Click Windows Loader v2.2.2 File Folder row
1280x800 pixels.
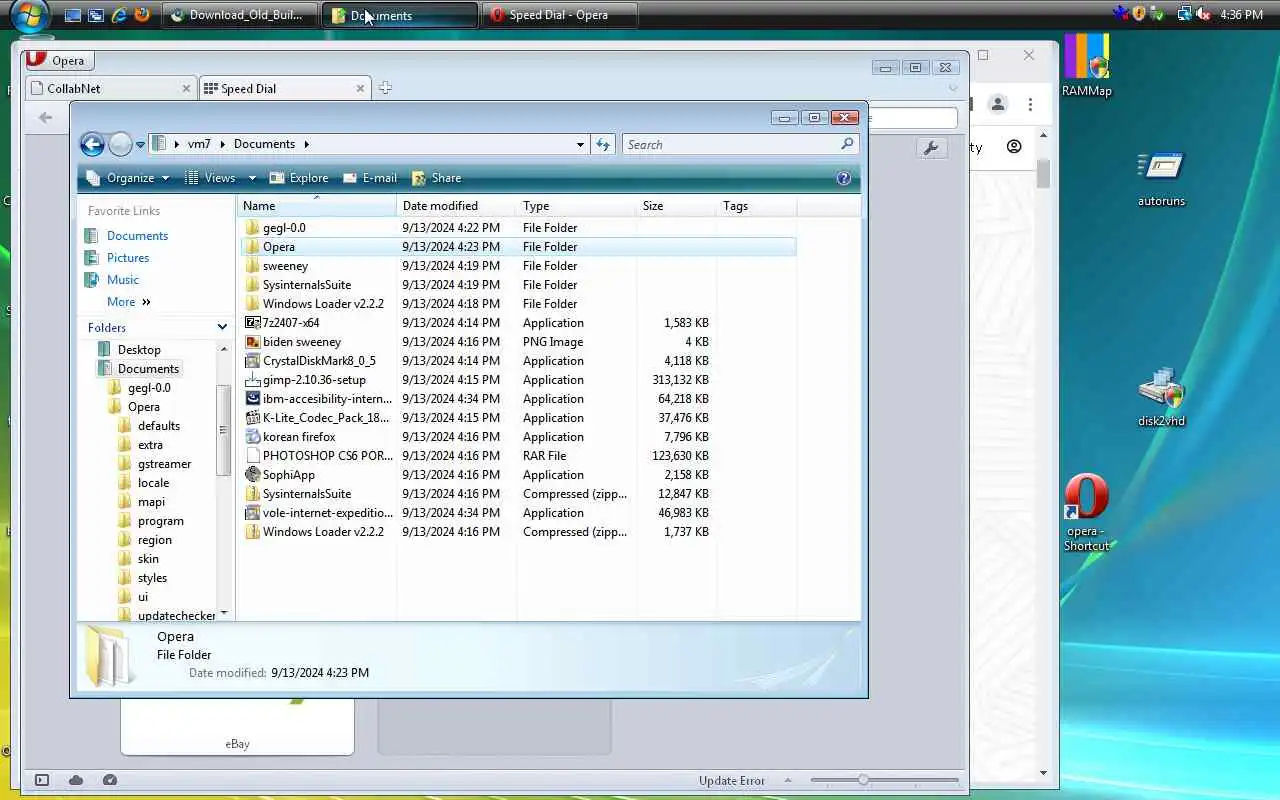point(518,304)
